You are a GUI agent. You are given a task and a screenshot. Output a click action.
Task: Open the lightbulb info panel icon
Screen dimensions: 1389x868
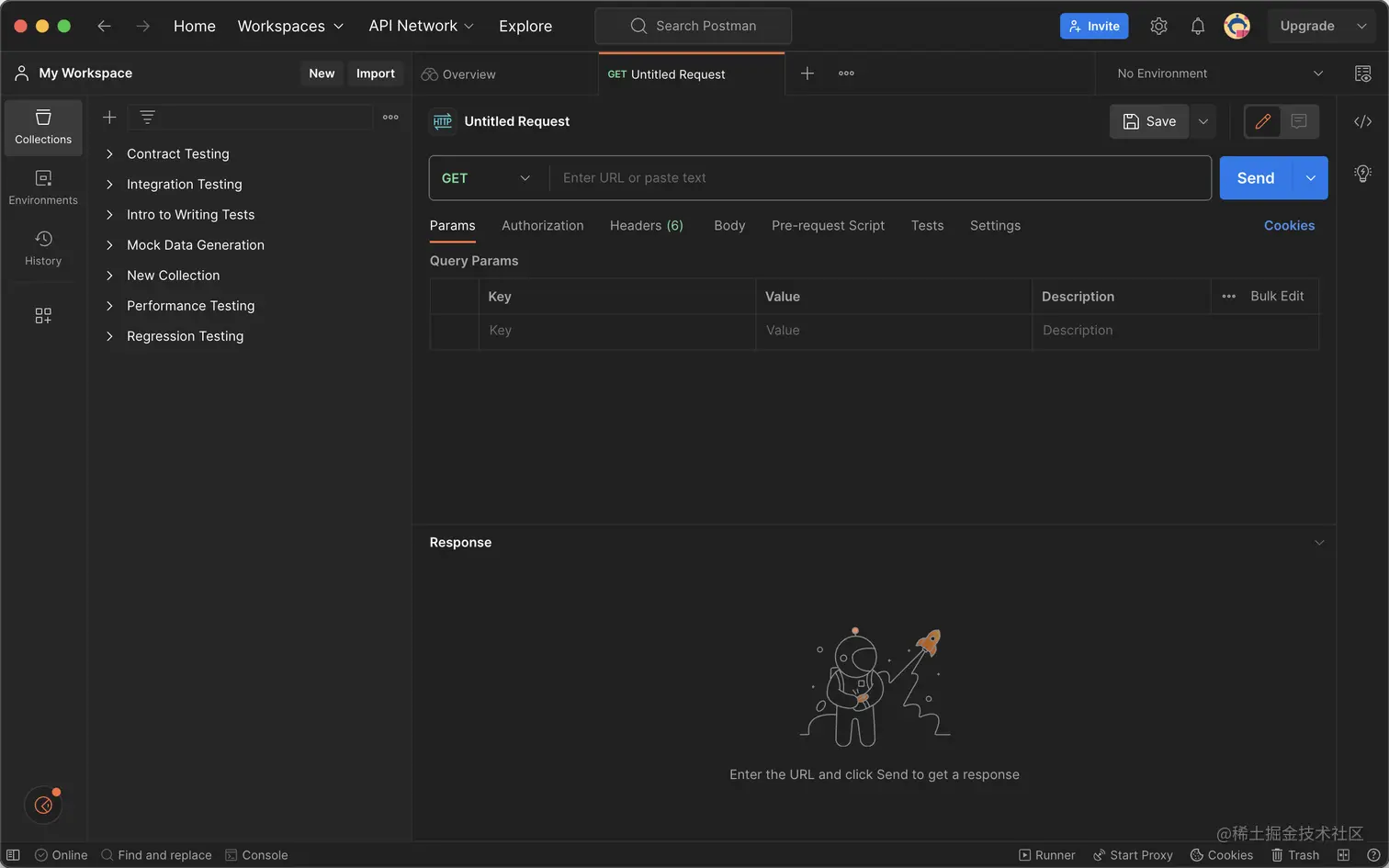tap(1363, 174)
